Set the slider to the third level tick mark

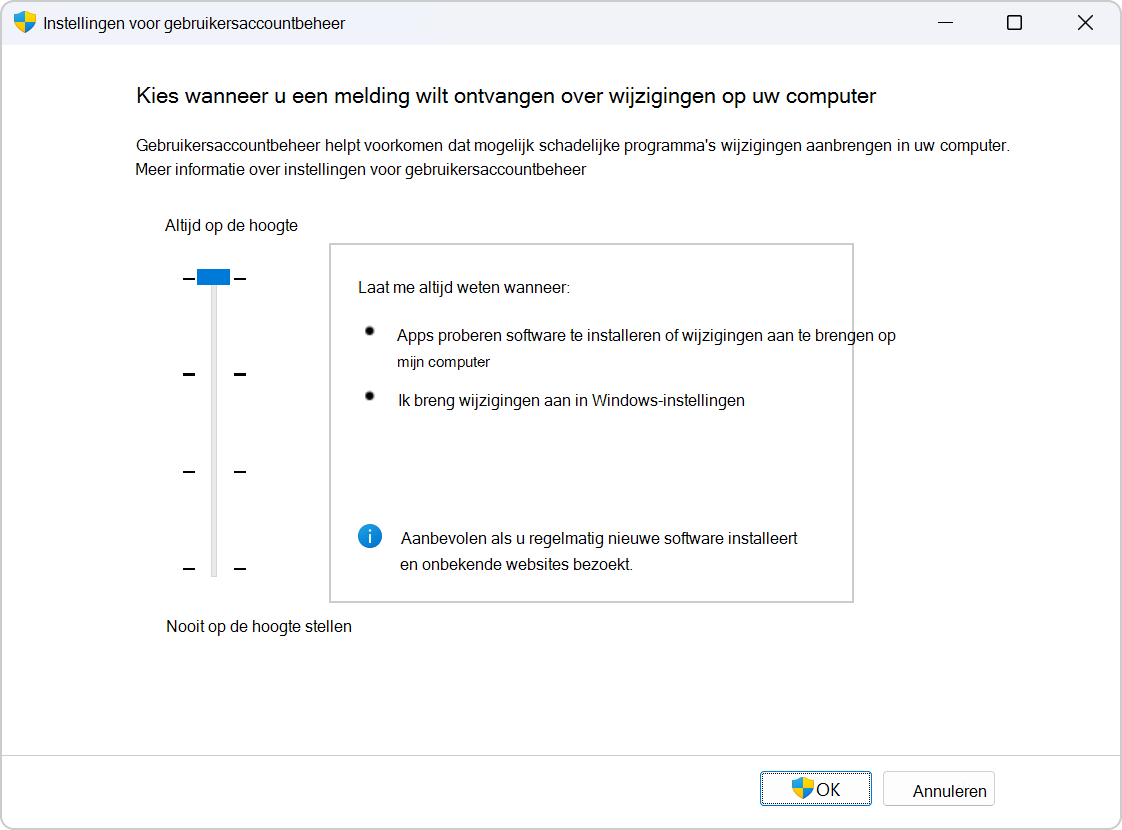[x=214, y=472]
